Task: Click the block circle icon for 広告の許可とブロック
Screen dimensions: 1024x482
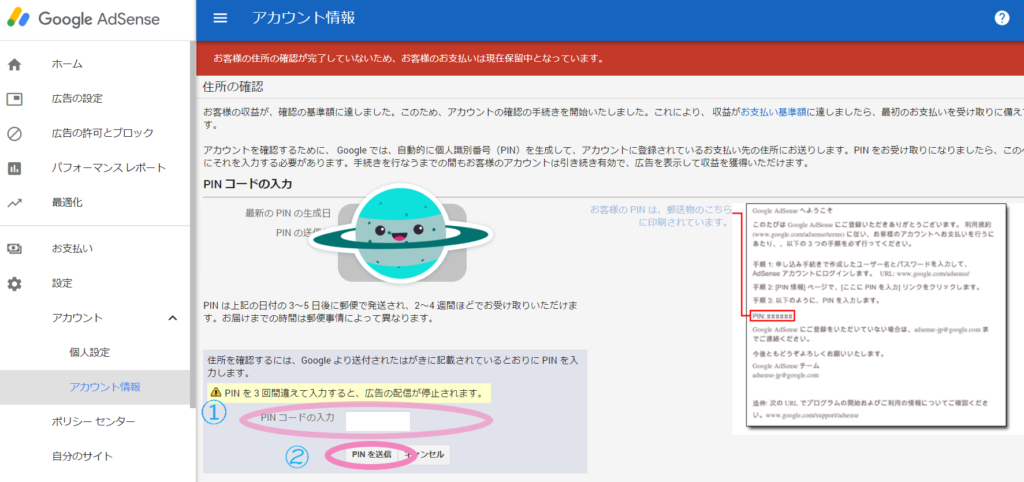Action: (14, 134)
